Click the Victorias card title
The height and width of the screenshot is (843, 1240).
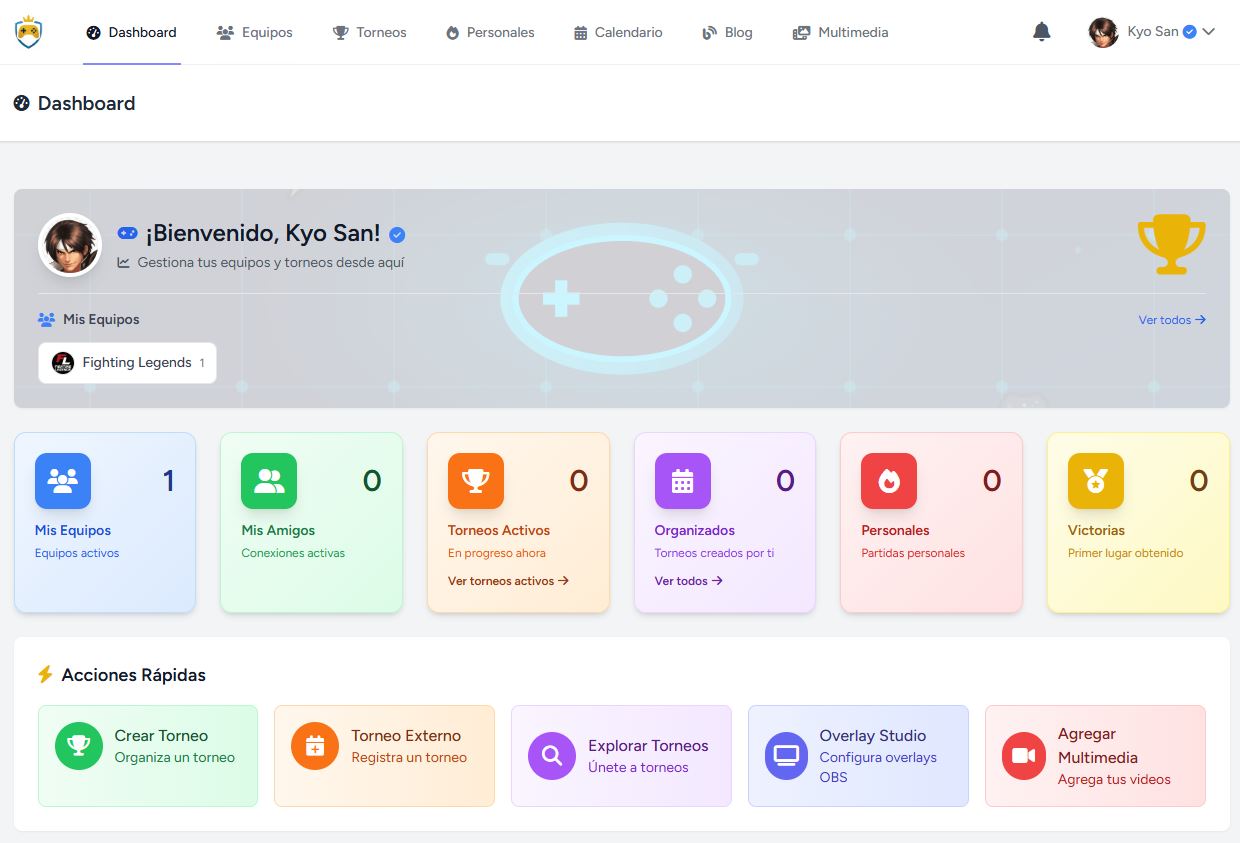point(1096,531)
